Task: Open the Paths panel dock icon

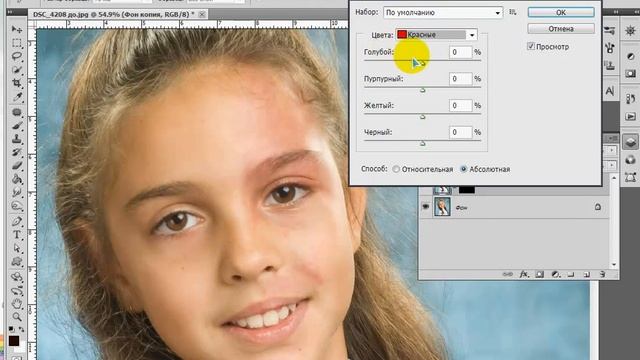Action: [x=631, y=177]
